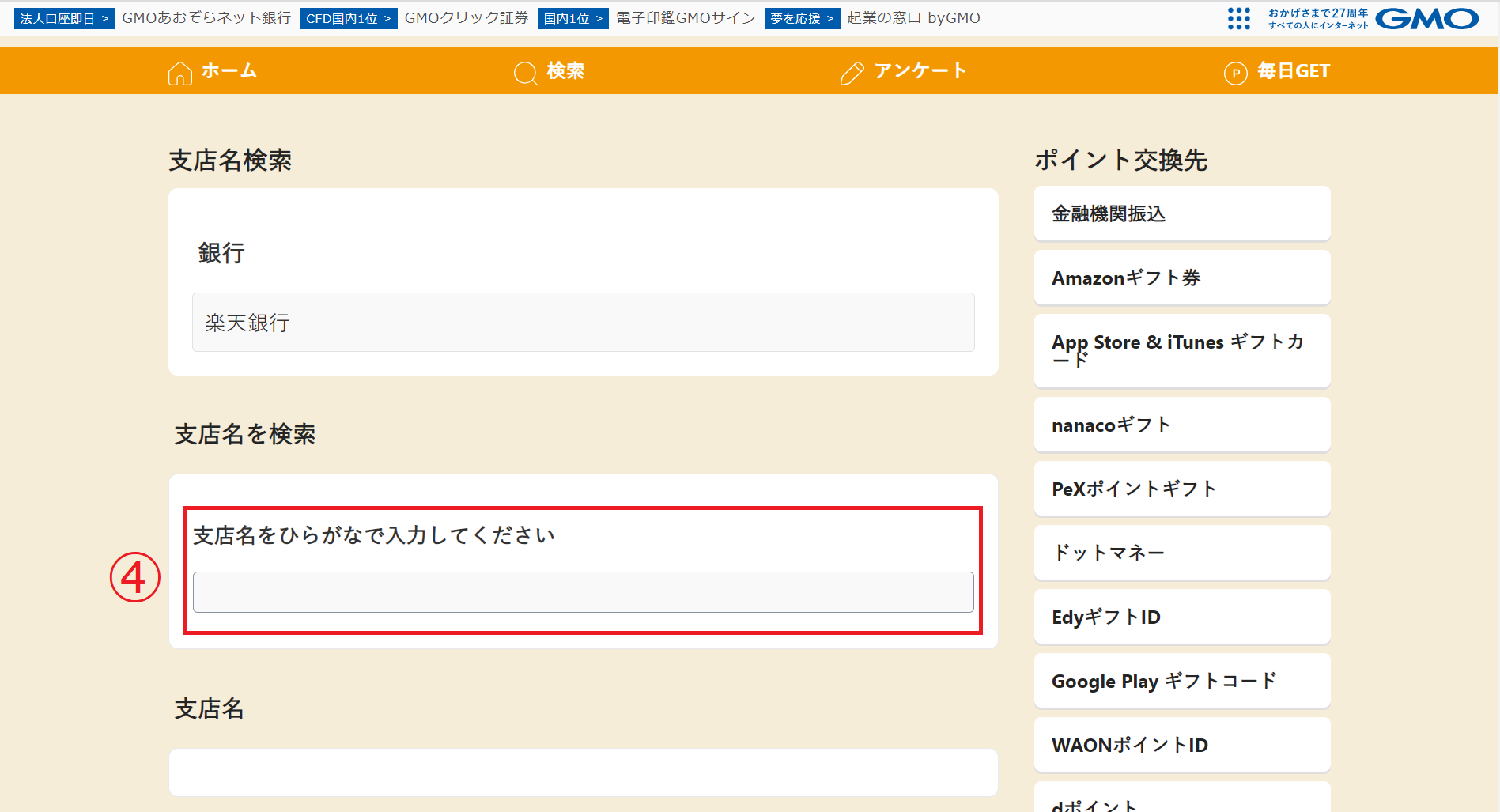Click the home icon in orange navigation bar
Viewport: 1500px width, 812px height.
pos(179,73)
